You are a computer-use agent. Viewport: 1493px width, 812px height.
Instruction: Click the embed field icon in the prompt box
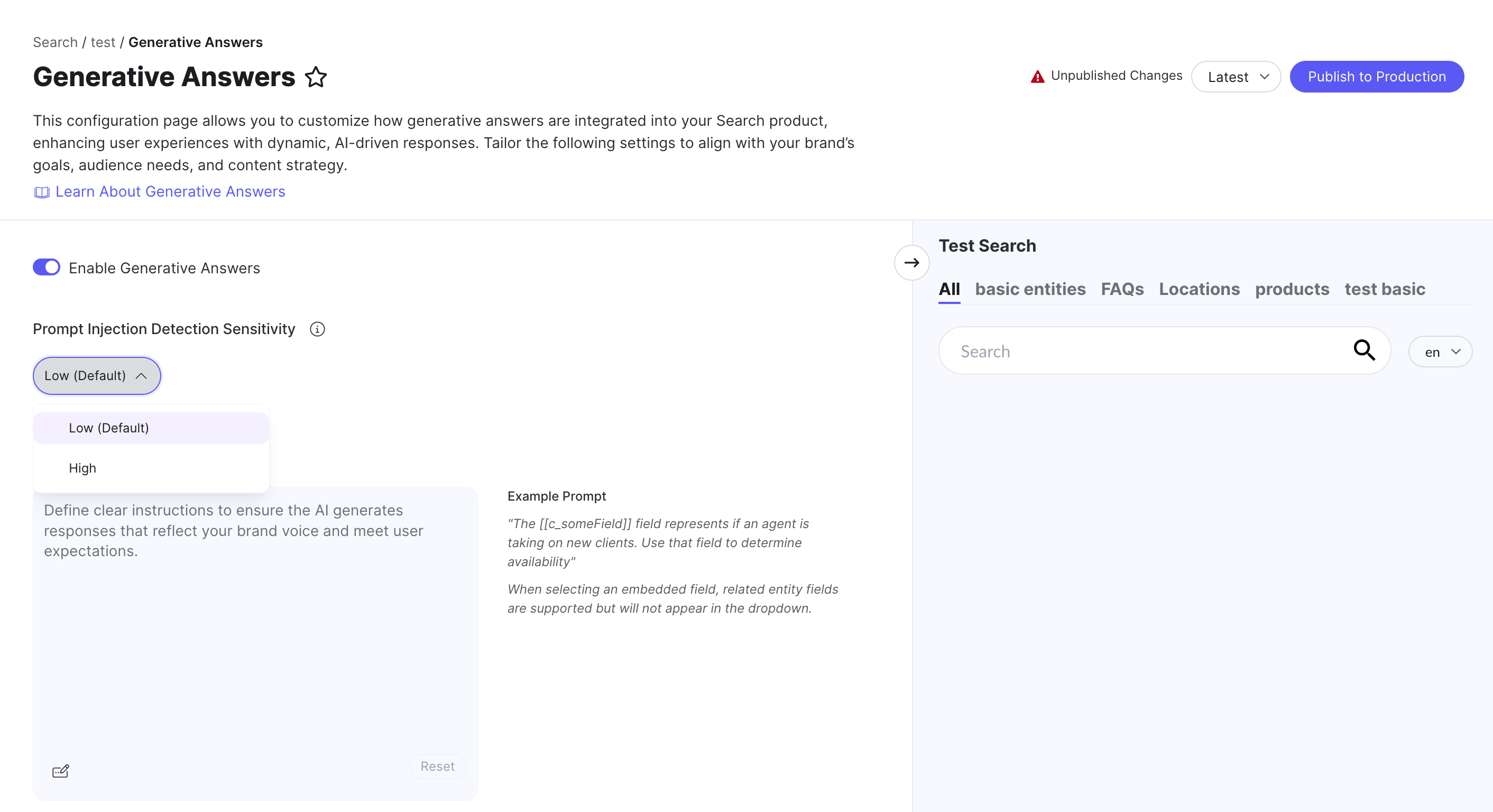[x=60, y=771]
